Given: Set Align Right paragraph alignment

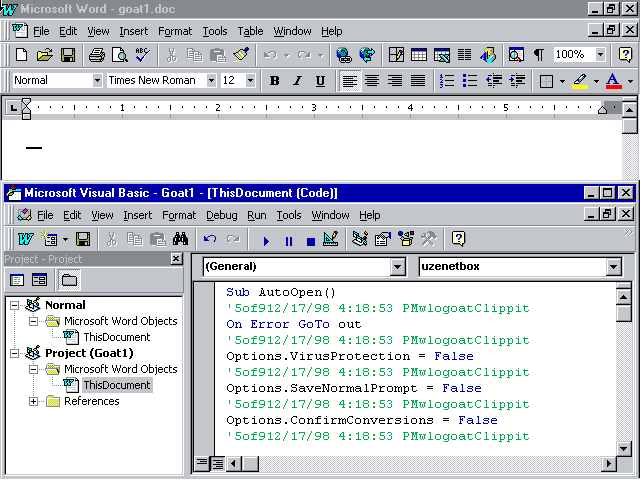Looking at the screenshot, I should point(395,81).
